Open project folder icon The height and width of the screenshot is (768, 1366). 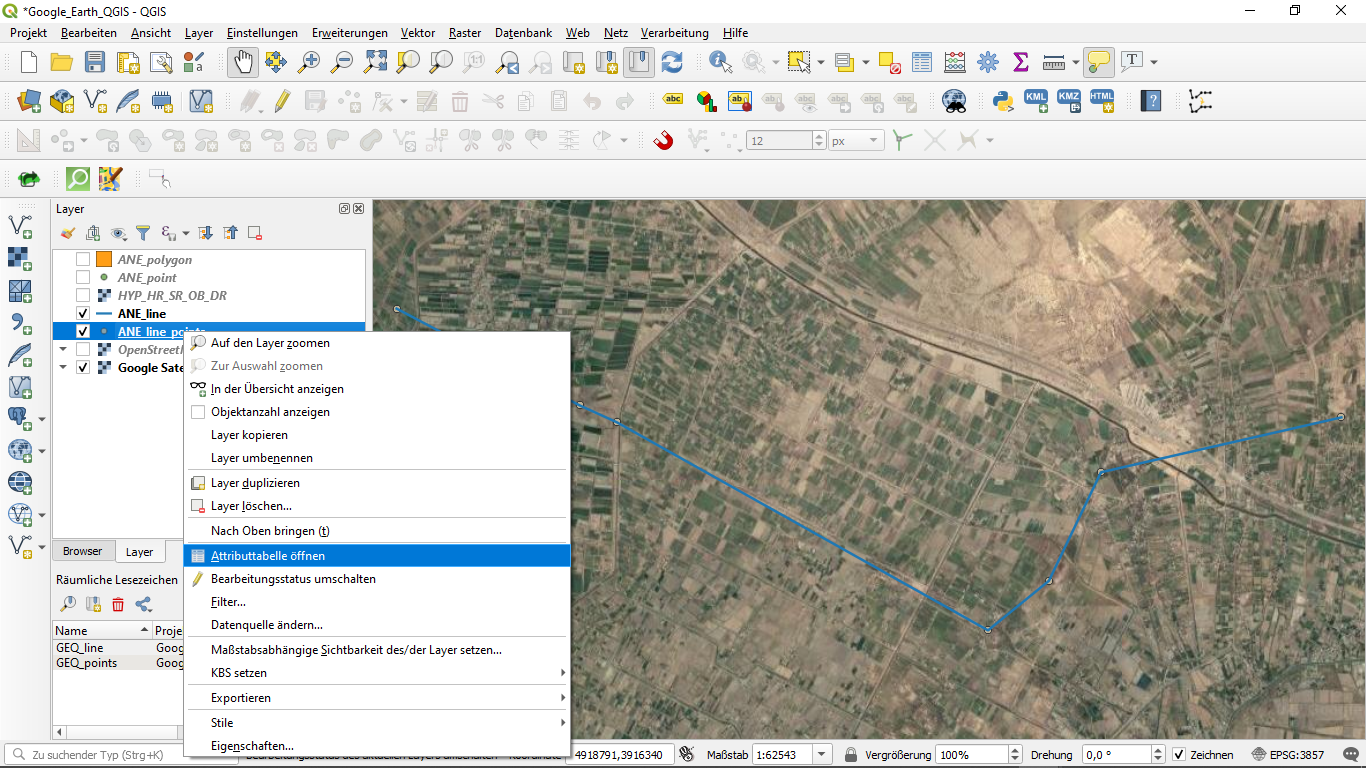(x=62, y=62)
